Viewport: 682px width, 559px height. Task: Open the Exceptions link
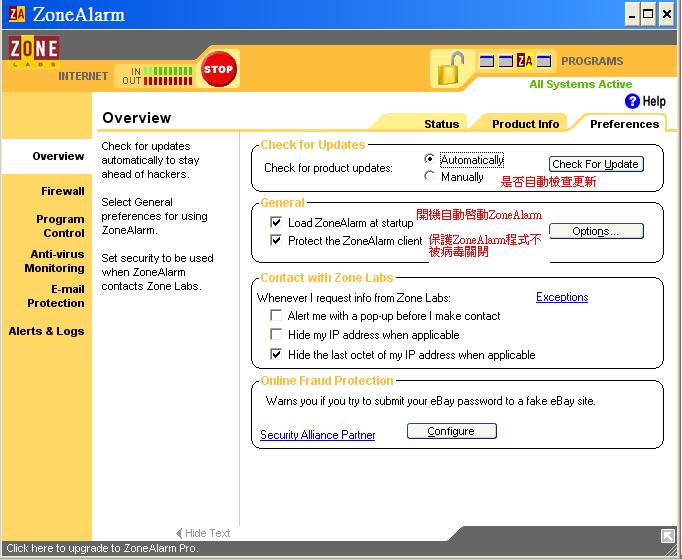tap(562, 297)
